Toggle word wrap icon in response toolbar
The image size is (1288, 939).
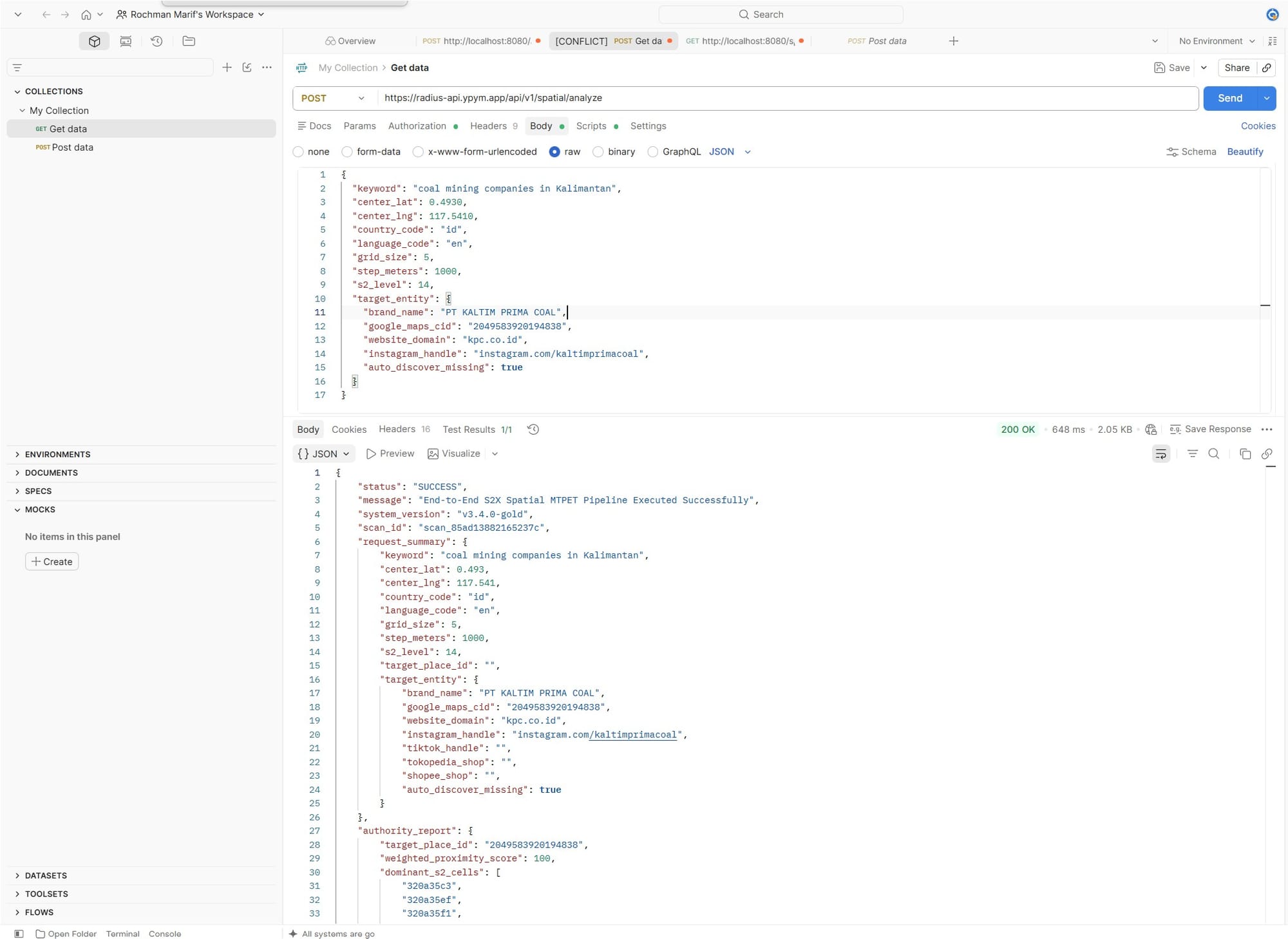[x=1160, y=454]
